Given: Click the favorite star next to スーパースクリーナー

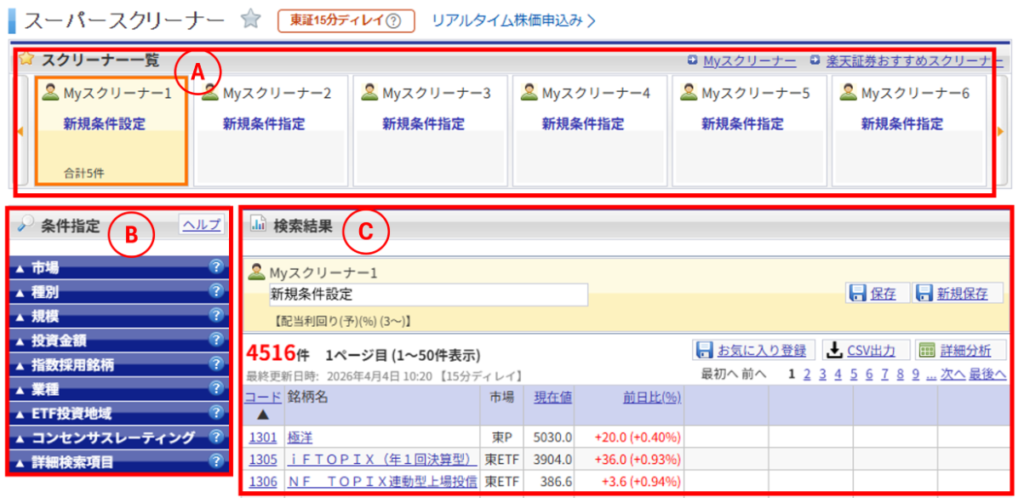Looking at the screenshot, I should tap(251, 19).
